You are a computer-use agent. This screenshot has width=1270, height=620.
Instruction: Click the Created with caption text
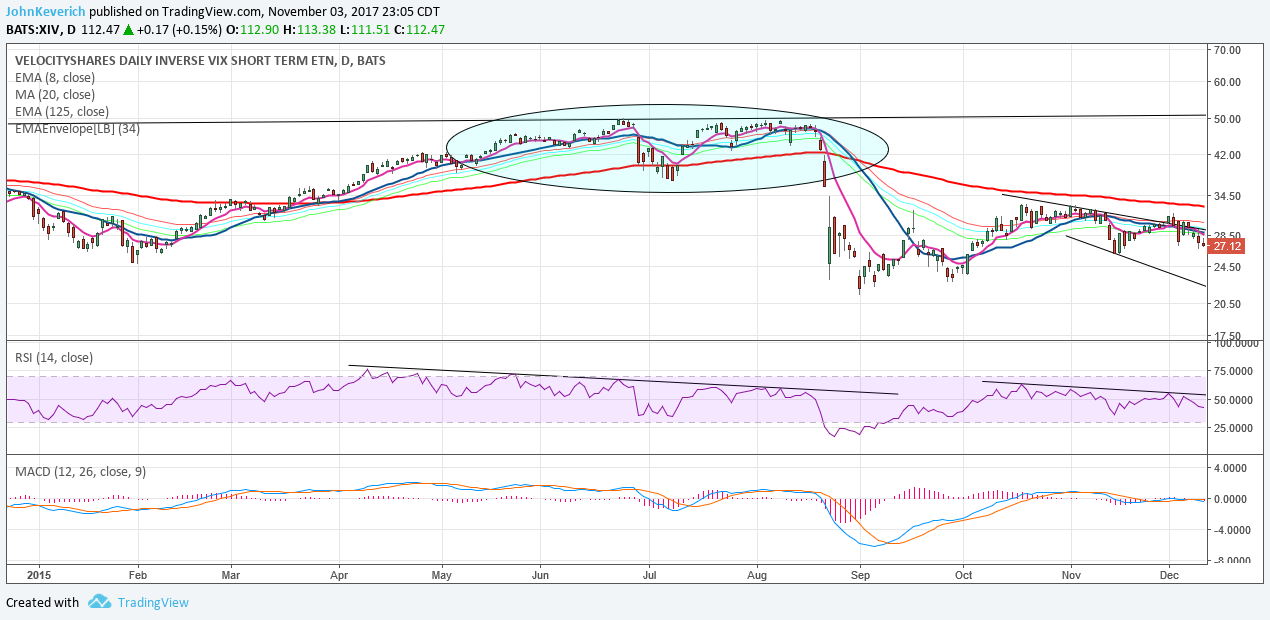tap(42, 602)
